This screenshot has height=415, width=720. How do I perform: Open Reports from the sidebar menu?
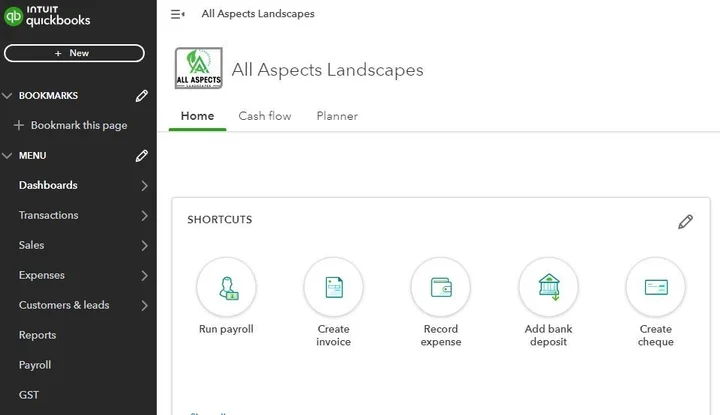pos(38,335)
